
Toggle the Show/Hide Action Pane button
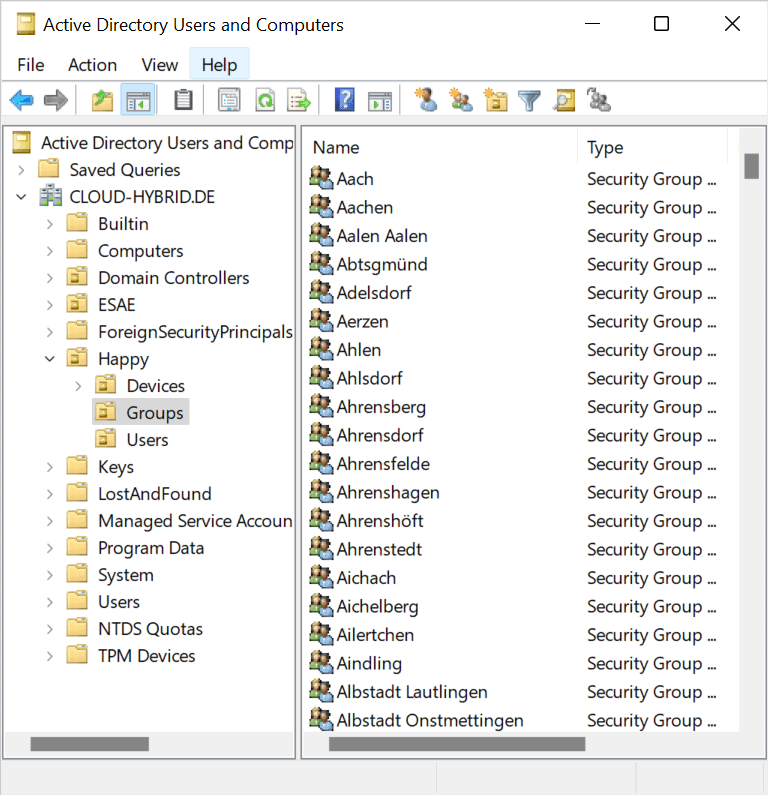click(379, 100)
